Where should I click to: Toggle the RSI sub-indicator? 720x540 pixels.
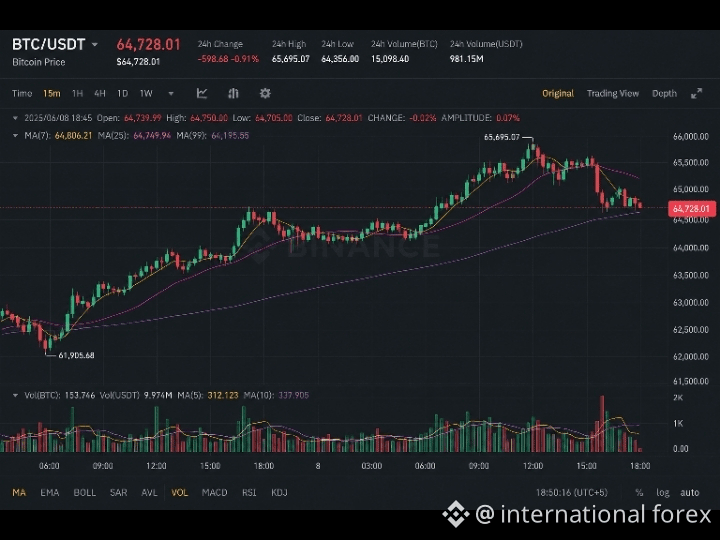click(x=249, y=492)
